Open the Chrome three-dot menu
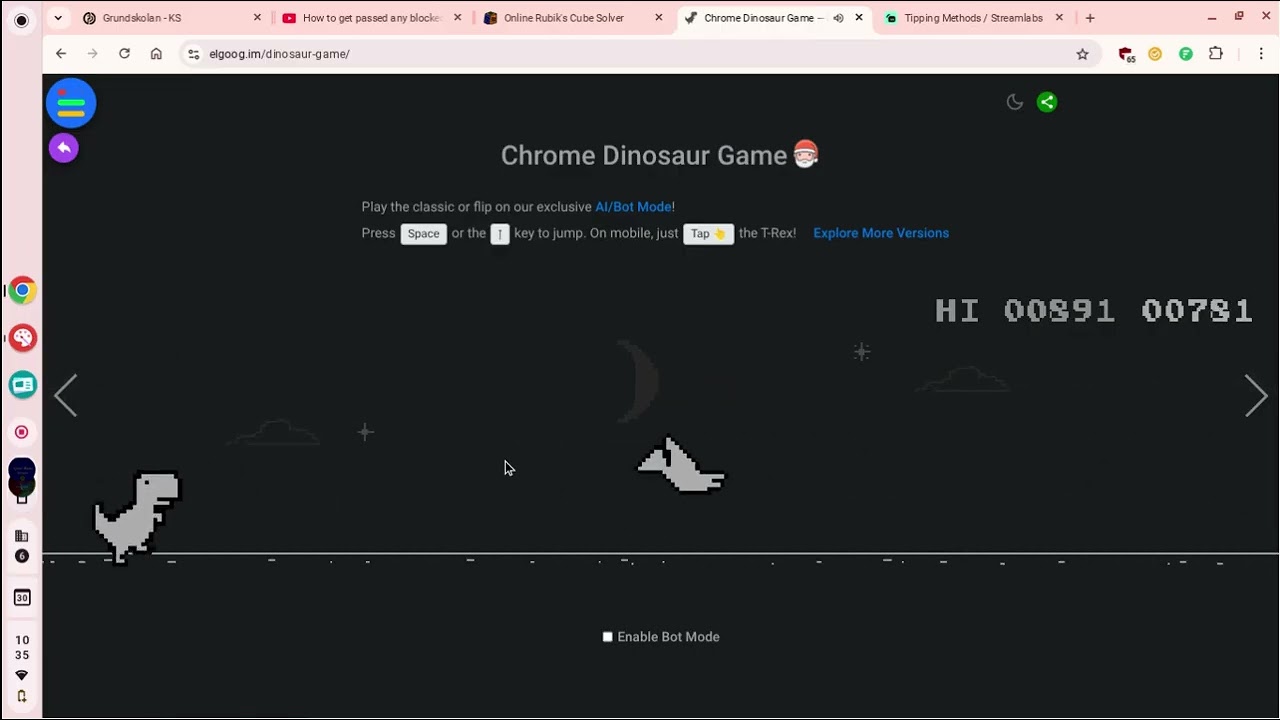 pyautogui.click(x=1261, y=54)
